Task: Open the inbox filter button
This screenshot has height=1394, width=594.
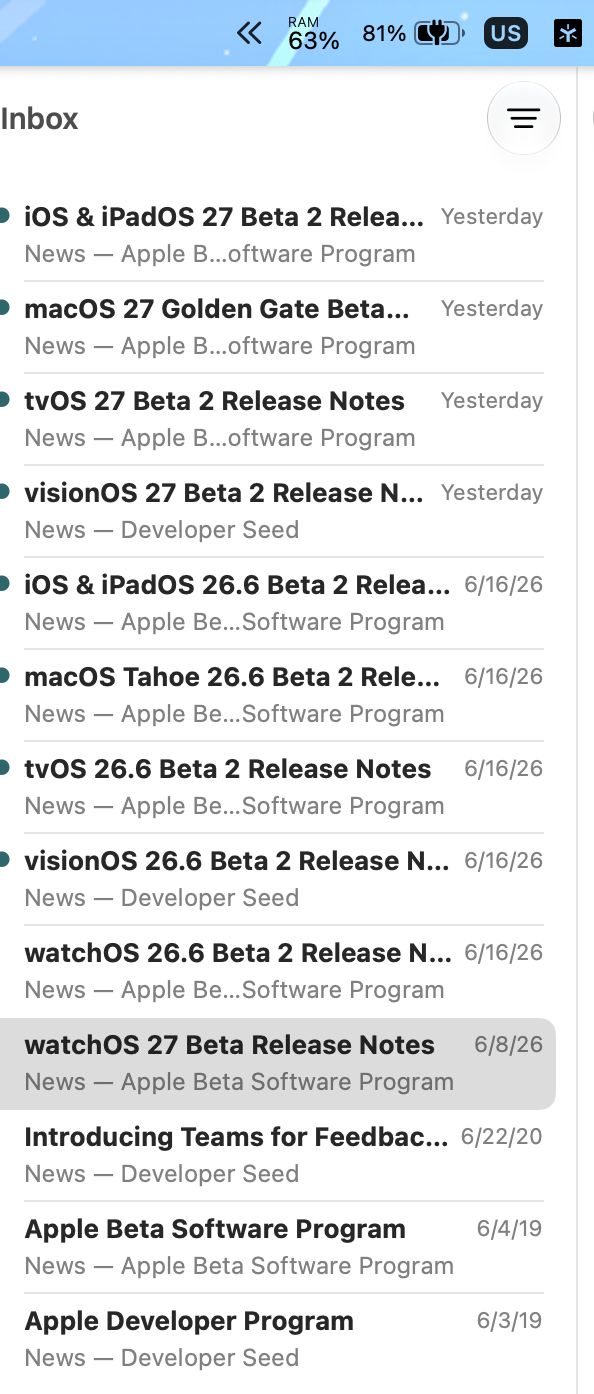Action: pos(523,119)
